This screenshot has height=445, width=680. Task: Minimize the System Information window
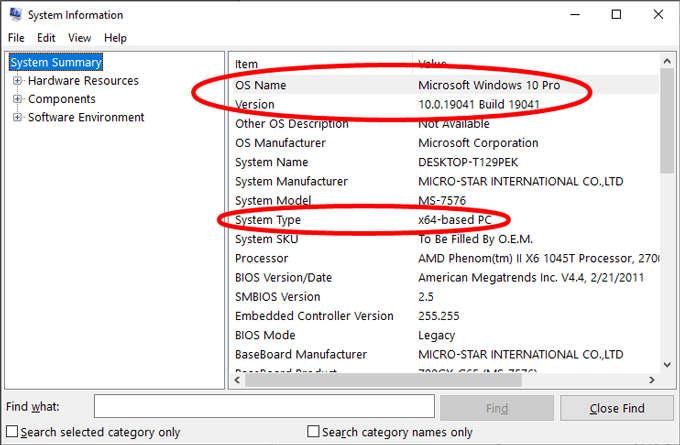click(575, 14)
